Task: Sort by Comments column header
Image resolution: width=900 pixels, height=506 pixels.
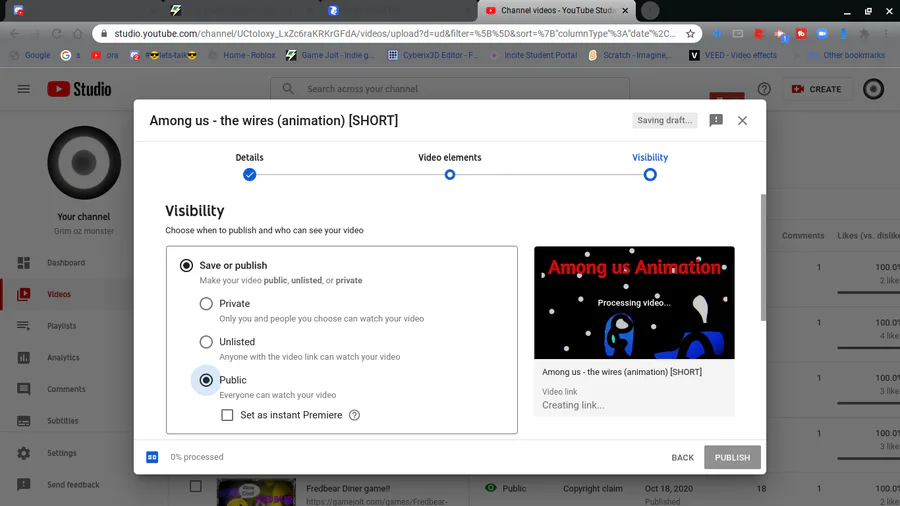Action: coord(803,236)
